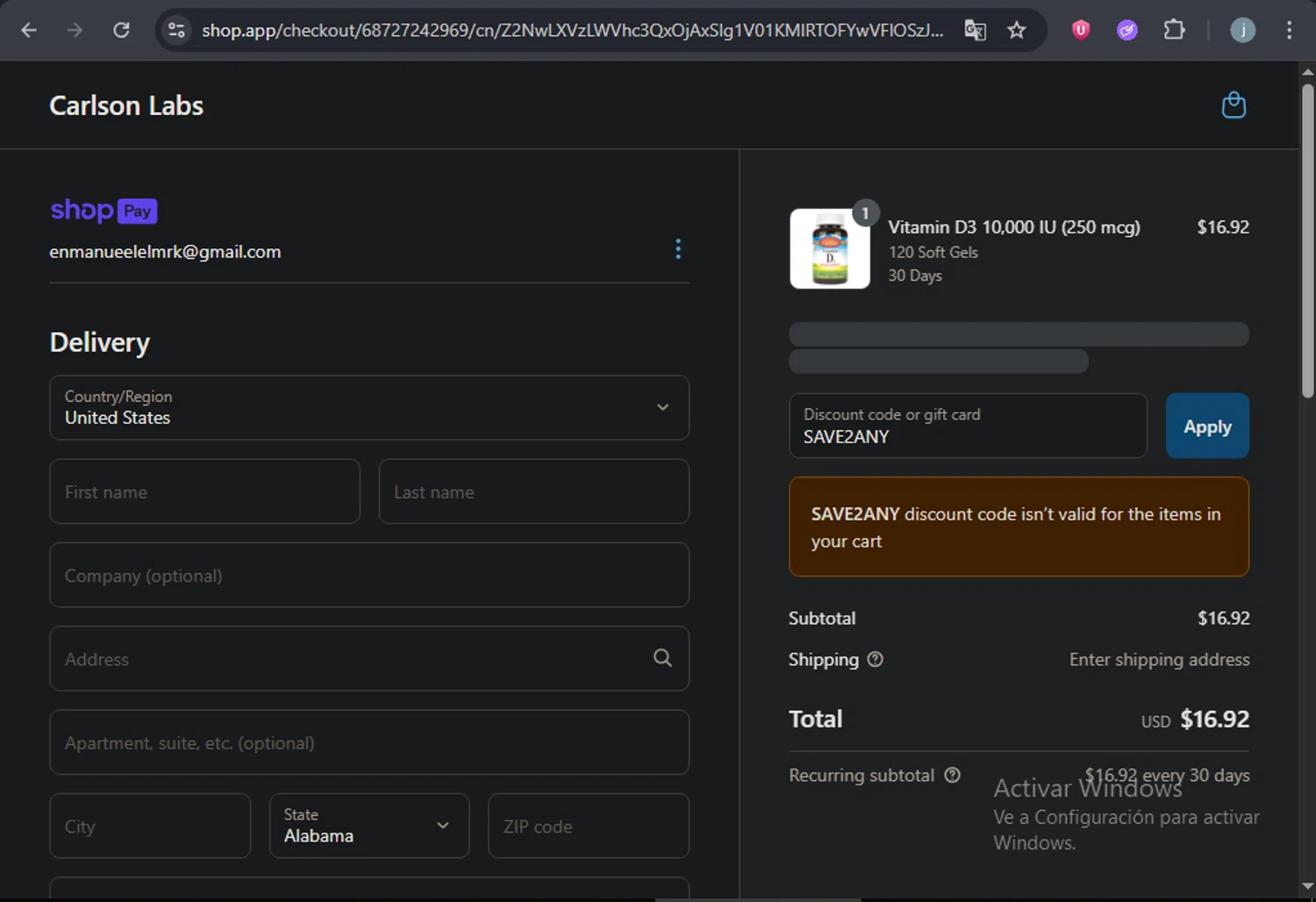Click the scrollbar up arrow
1316x902 pixels.
(x=1307, y=72)
